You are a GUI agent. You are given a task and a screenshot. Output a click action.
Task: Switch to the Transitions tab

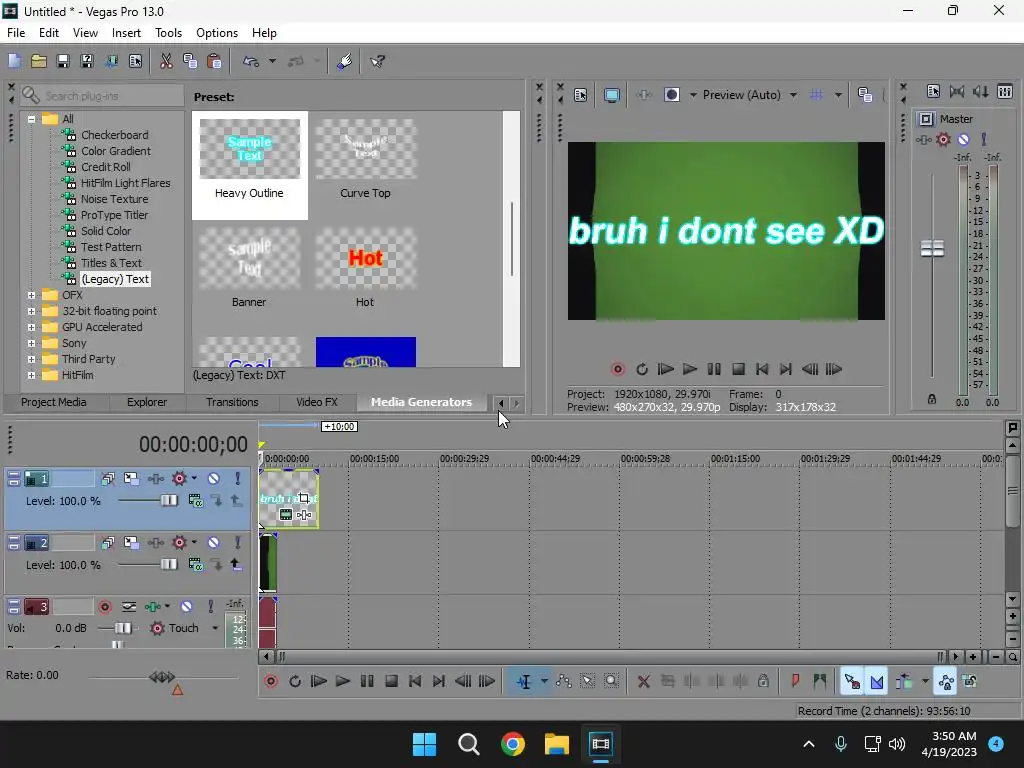tap(232, 402)
